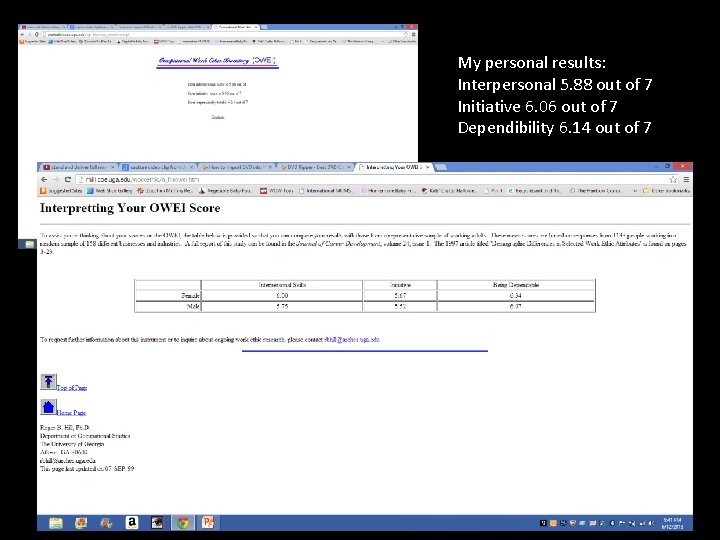Reload the Interpreting Your OWEI page

68,180
